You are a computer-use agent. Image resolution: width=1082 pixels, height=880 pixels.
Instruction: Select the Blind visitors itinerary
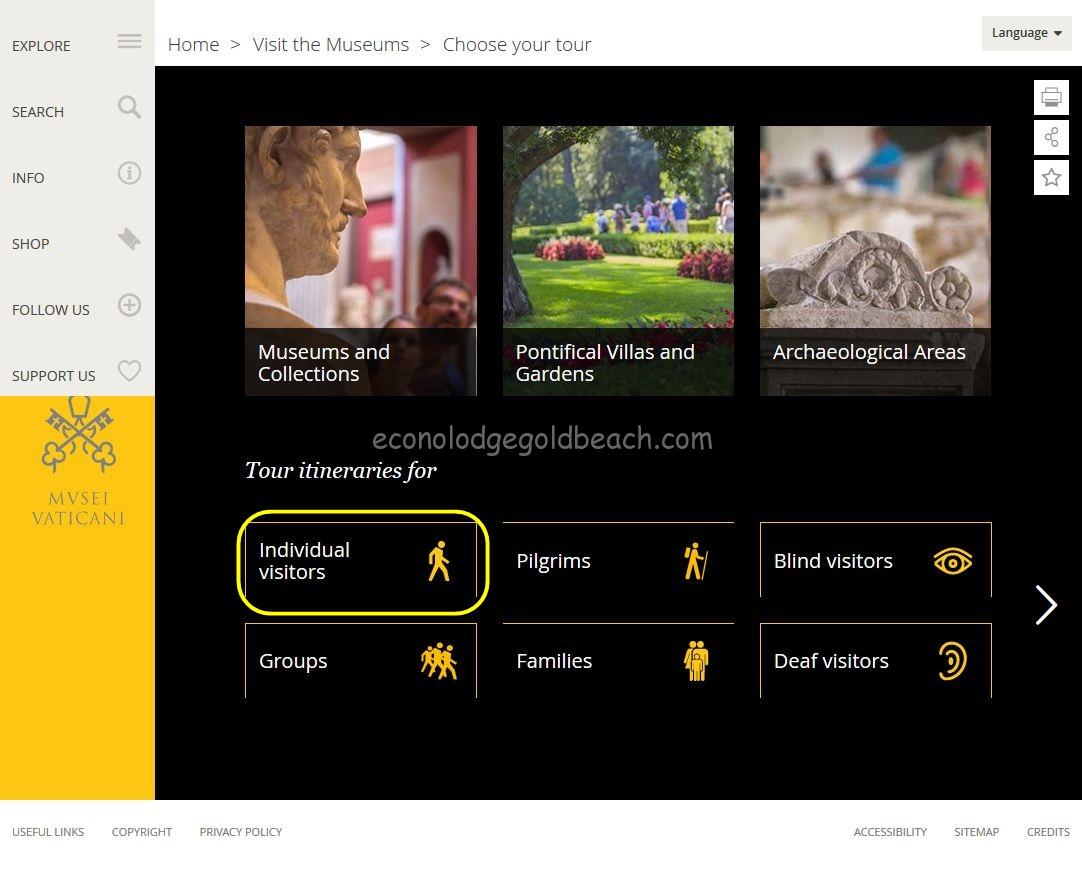[875, 561]
